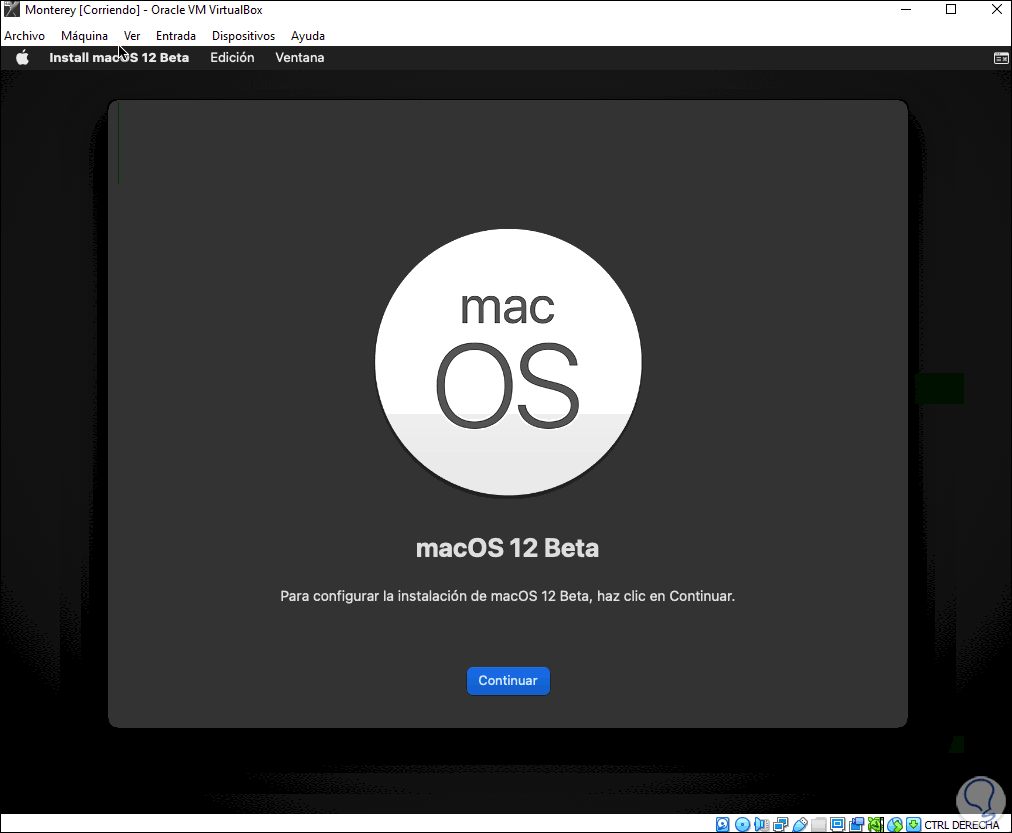Click the optical disc status icon
The width and height of the screenshot is (1012, 833).
tap(742, 825)
